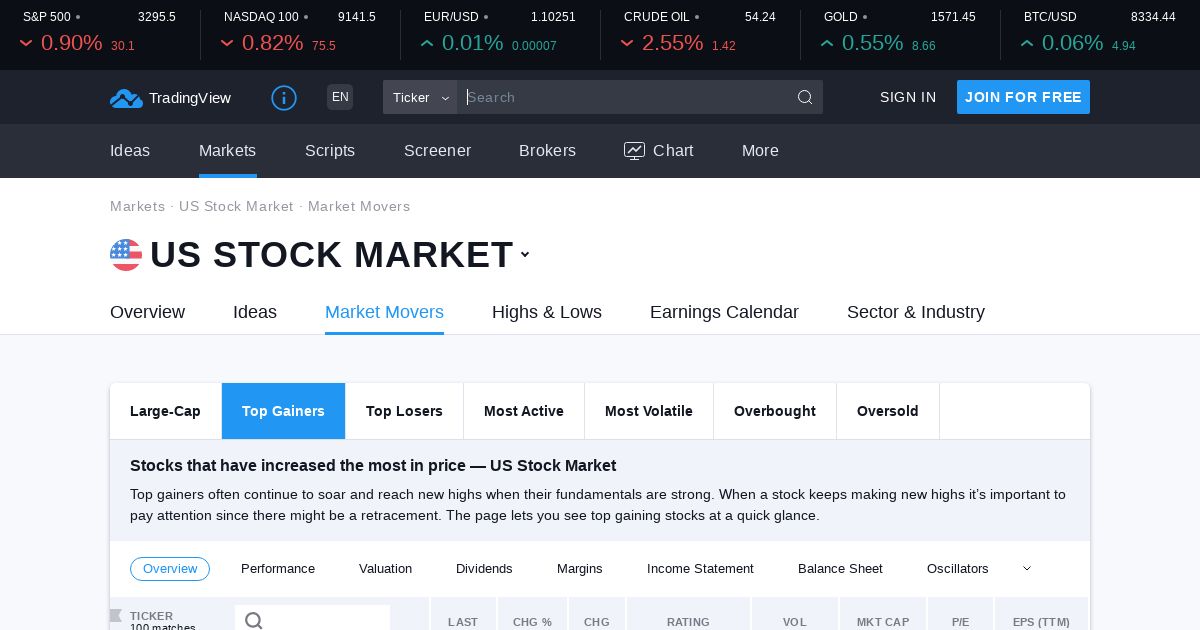
Task: Expand the US Stock Market country selector
Action: (525, 255)
